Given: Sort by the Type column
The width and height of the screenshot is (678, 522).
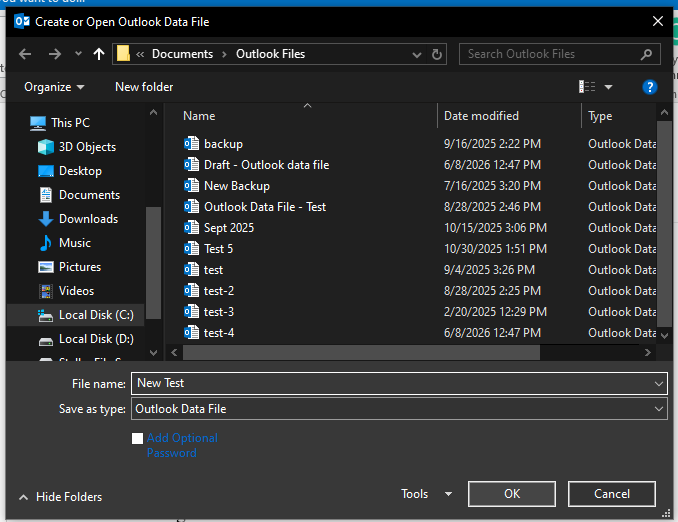Looking at the screenshot, I should tap(600, 116).
